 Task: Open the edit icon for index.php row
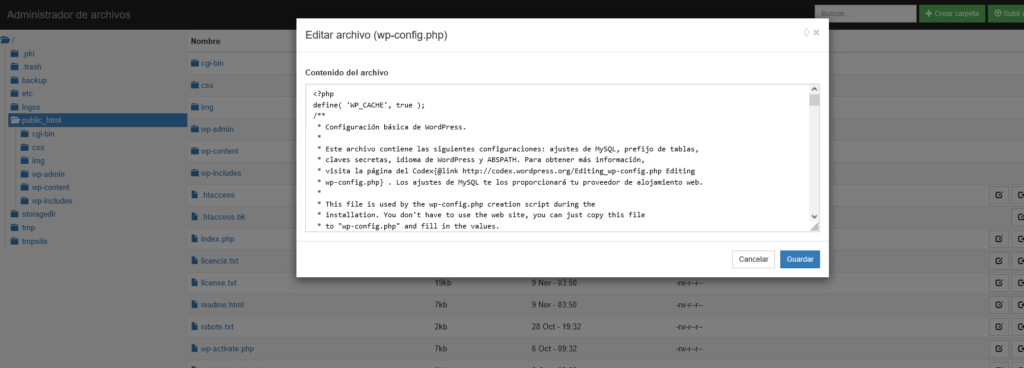pyautogui.click(x=998, y=239)
